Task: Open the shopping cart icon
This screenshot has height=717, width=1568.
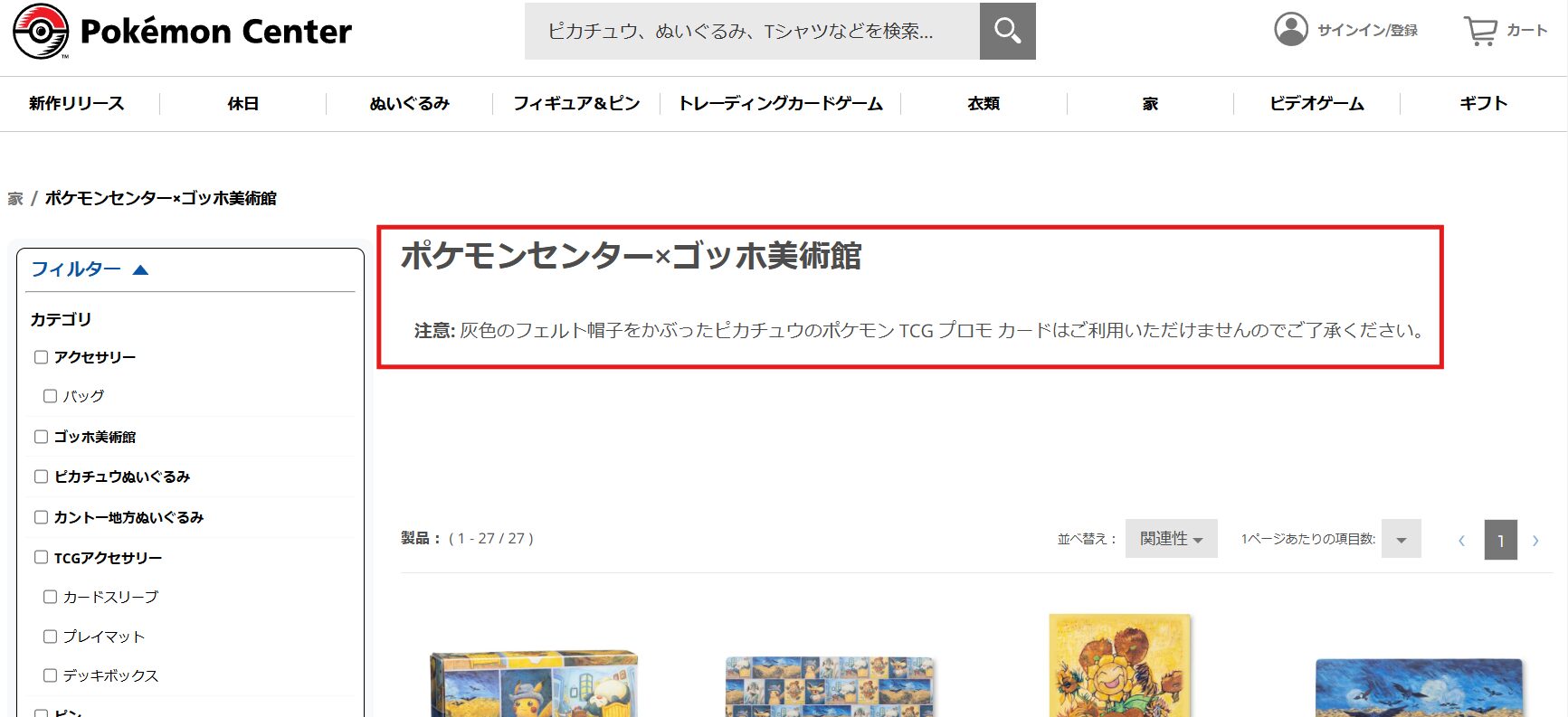Action: tap(1480, 31)
